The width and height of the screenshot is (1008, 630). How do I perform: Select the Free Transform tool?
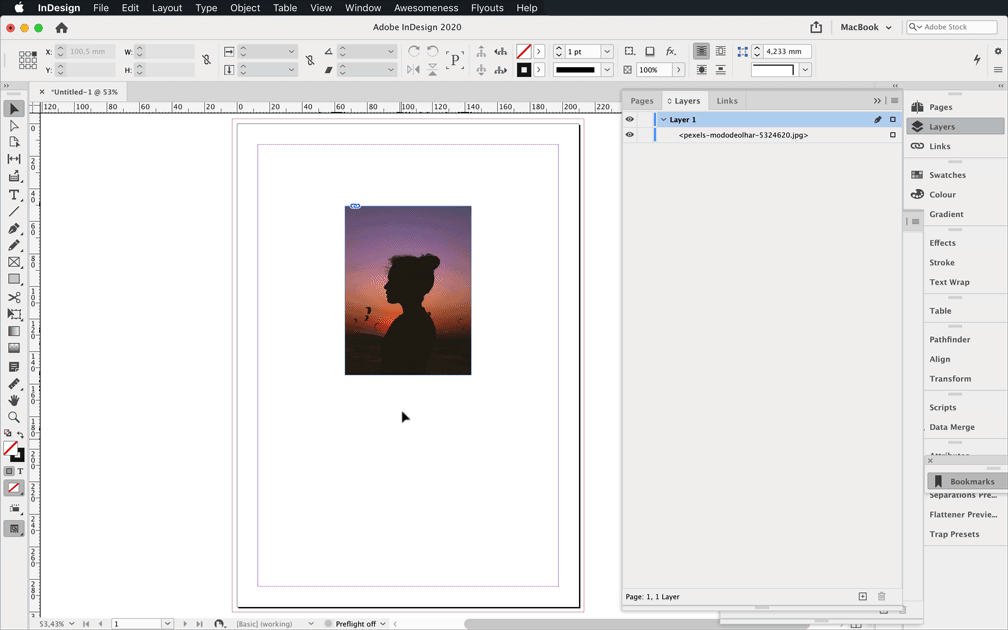(14, 314)
